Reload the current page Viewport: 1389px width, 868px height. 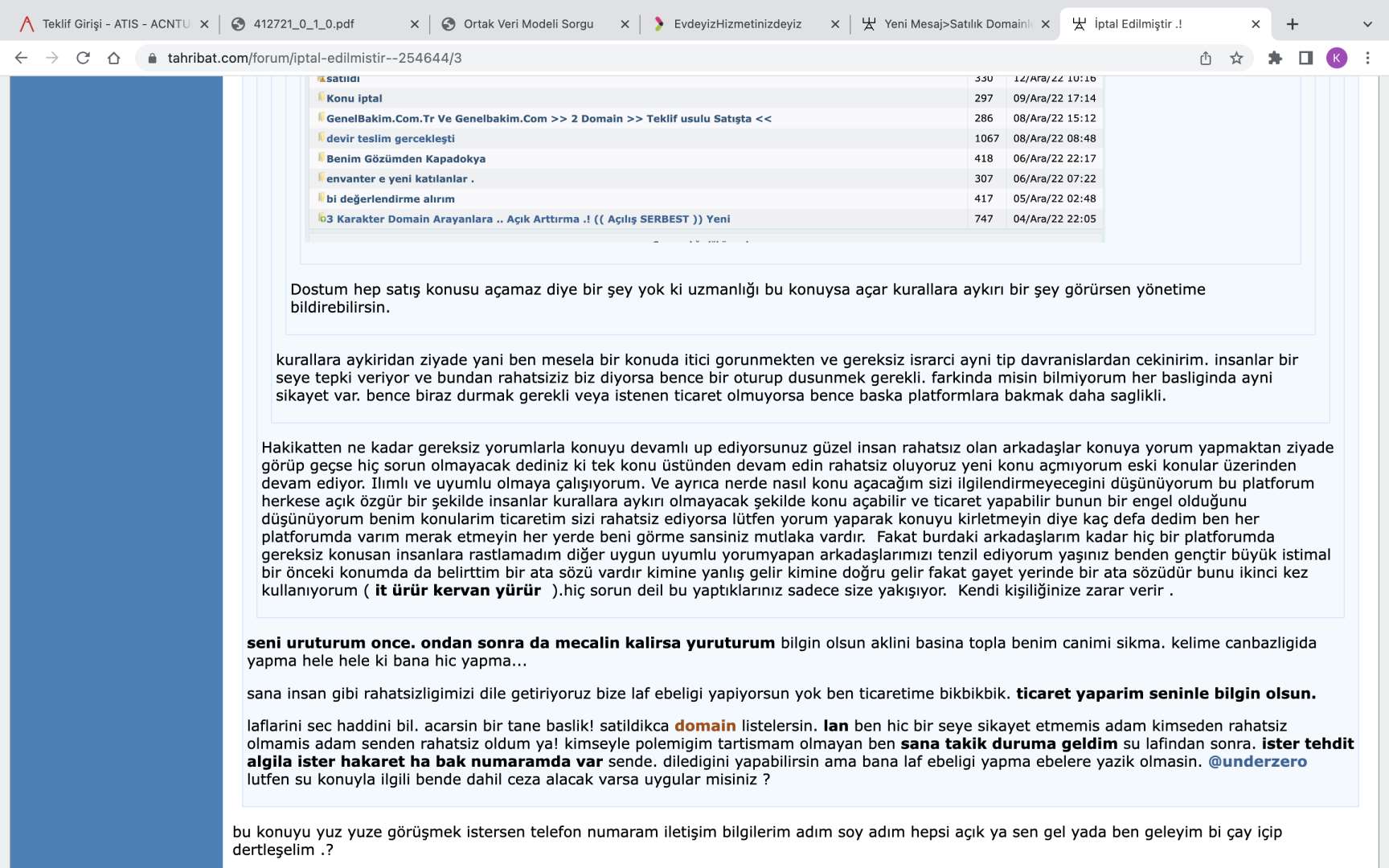coord(83,58)
